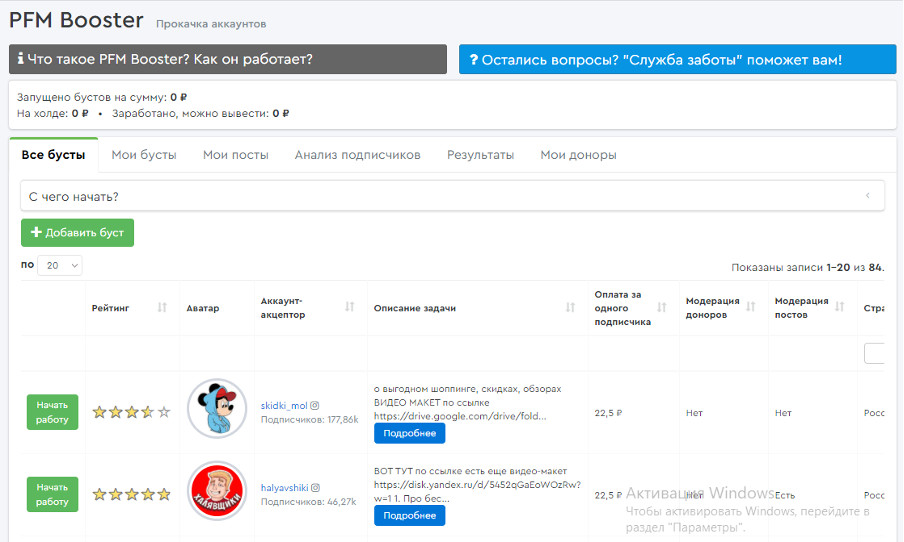Open the halyavshiki account link
The image size is (904, 542).
(x=284, y=488)
